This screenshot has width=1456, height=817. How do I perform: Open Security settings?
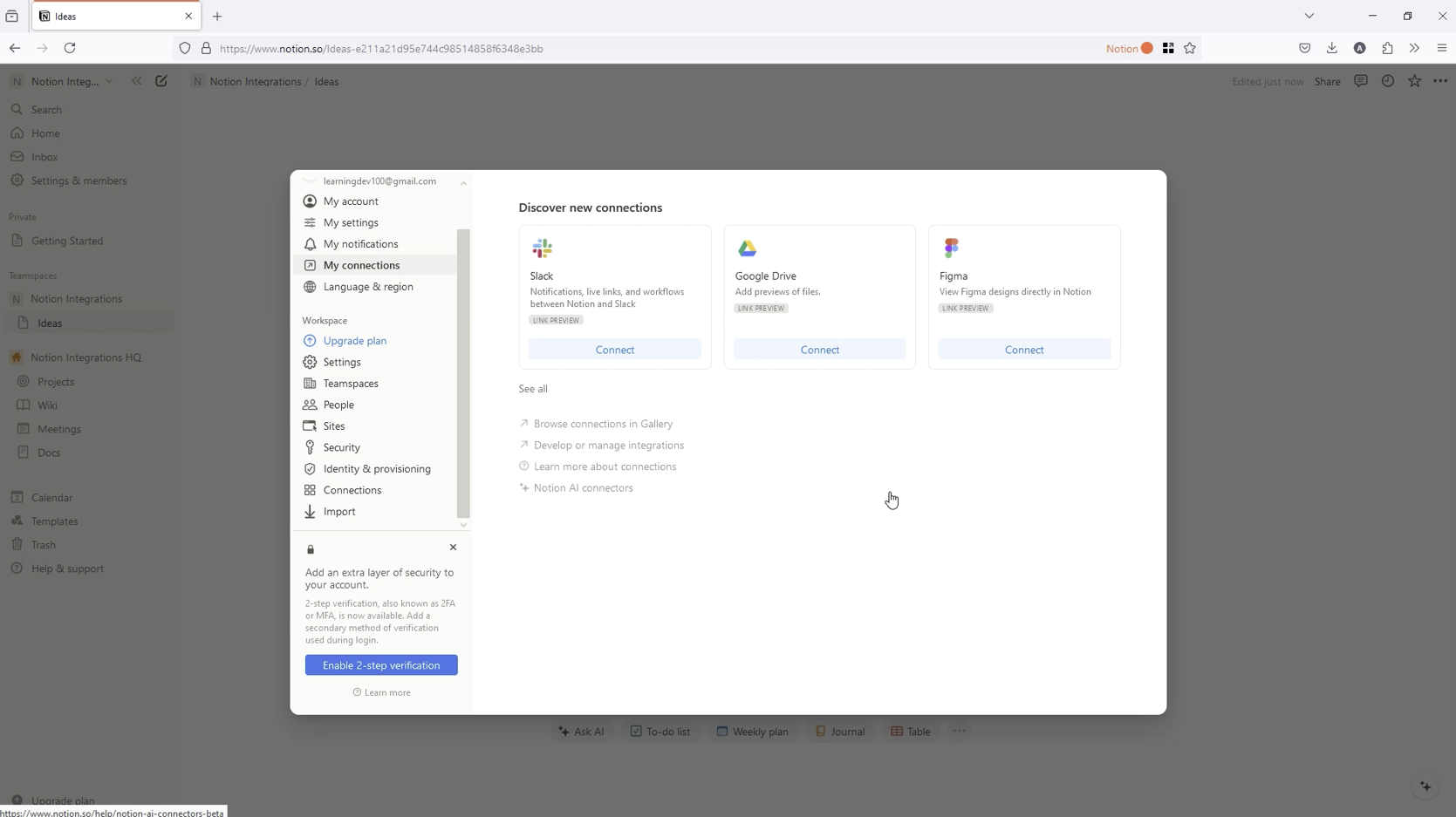(x=375, y=447)
